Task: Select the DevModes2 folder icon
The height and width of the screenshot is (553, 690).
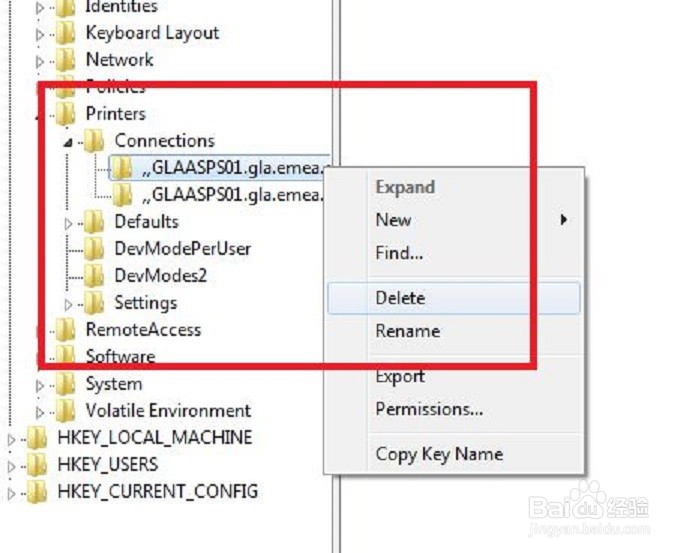Action: point(94,276)
